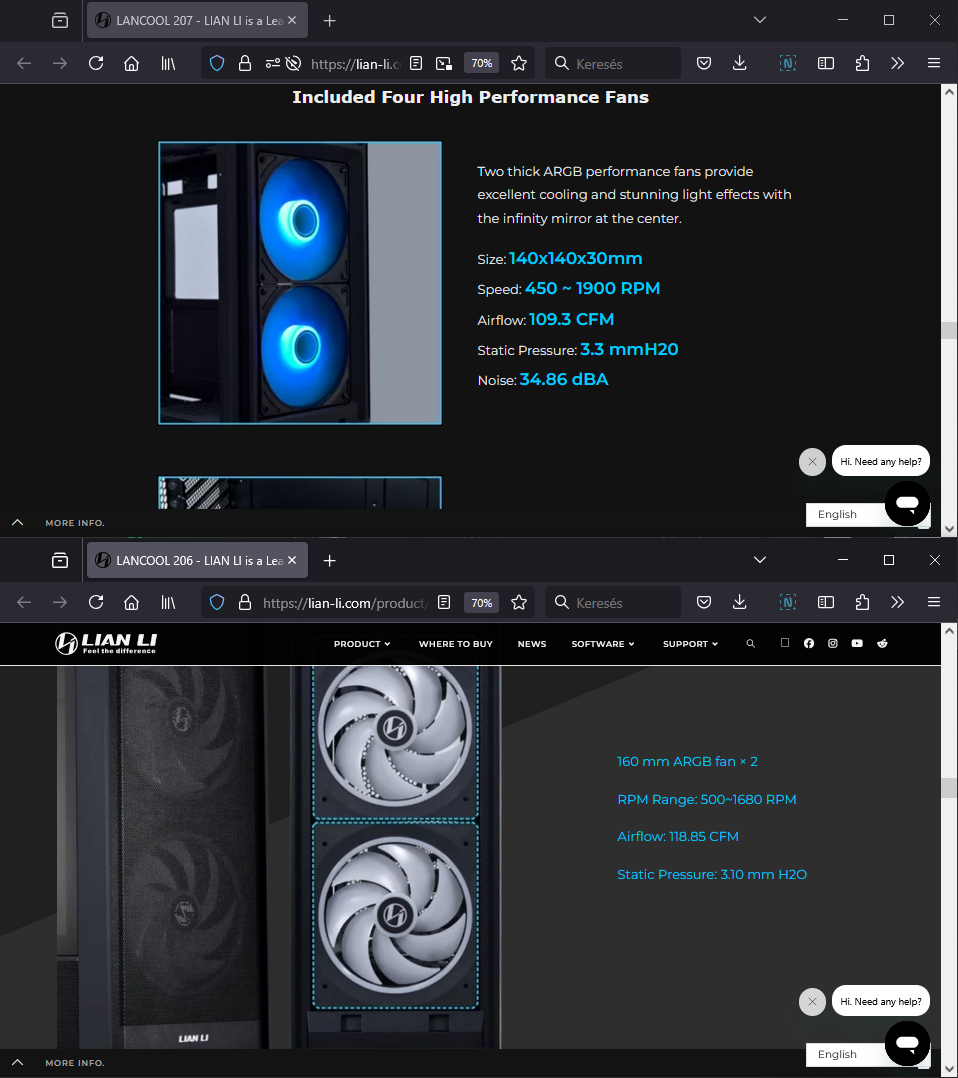Screen dimensions: 958x1078
Task: Open new tab in LANCOOL 207 window
Action: coord(329,21)
